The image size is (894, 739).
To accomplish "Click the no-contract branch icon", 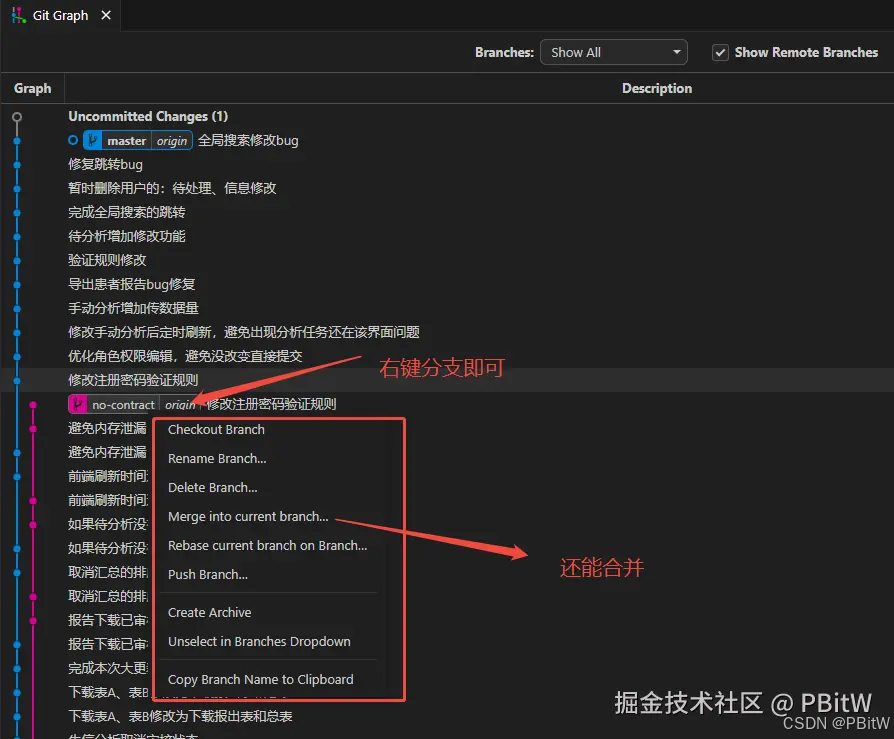I will pos(78,404).
